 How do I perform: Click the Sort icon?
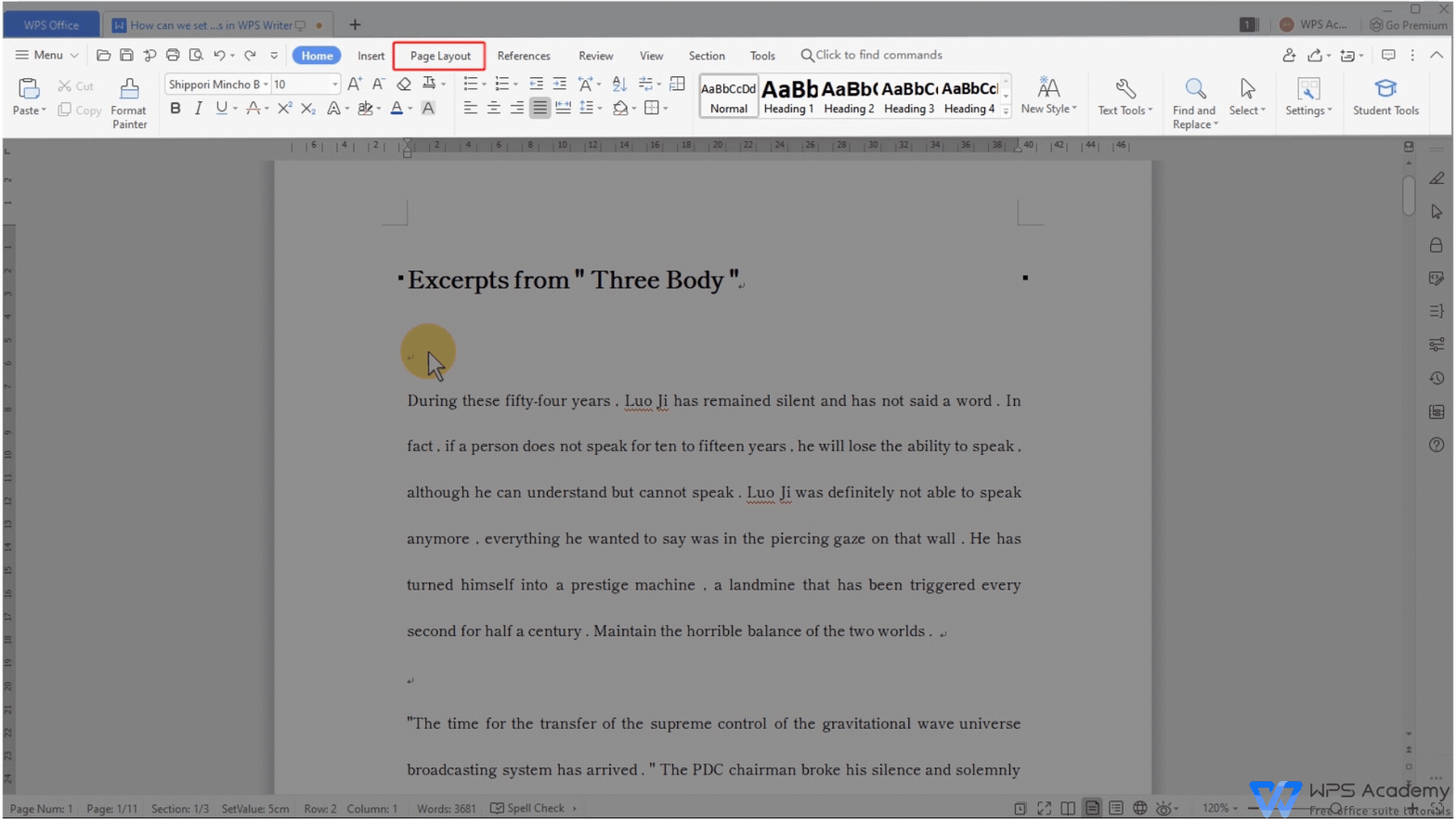pos(619,84)
